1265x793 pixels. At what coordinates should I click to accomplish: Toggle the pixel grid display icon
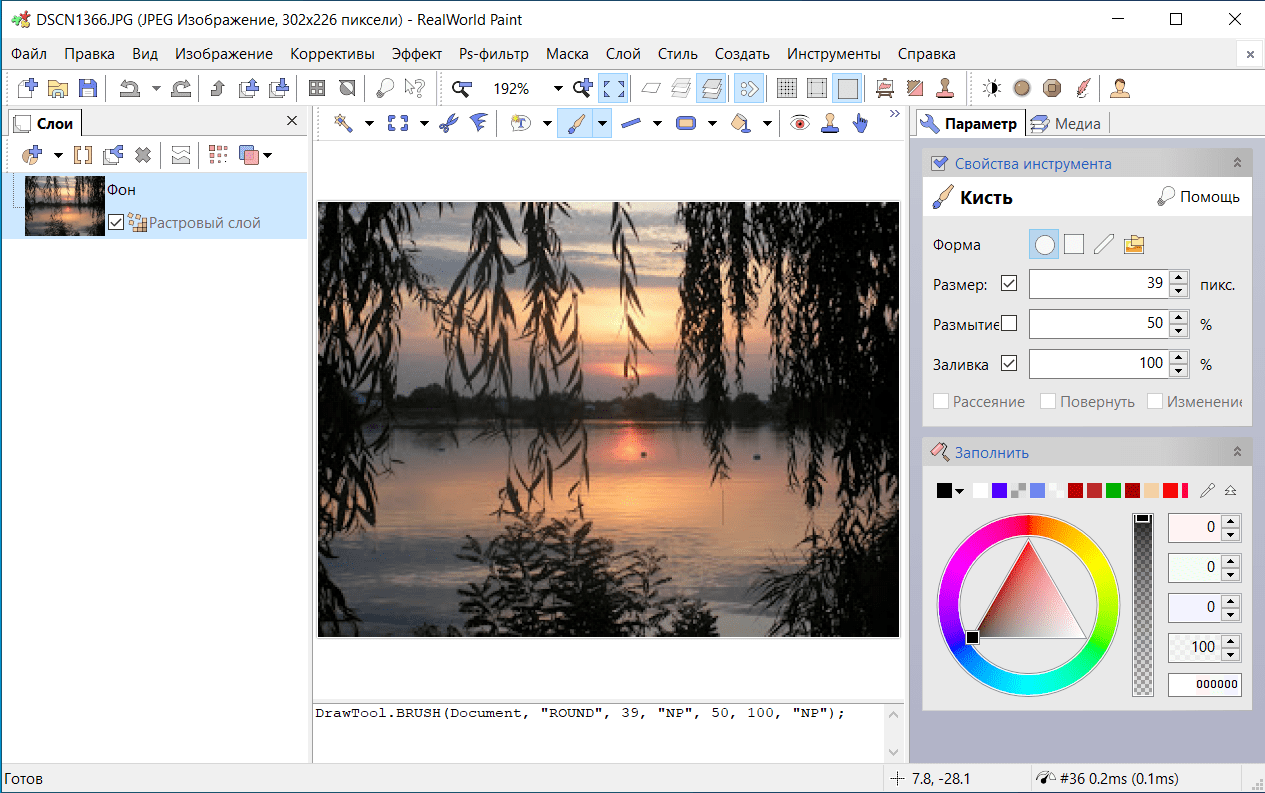click(787, 88)
